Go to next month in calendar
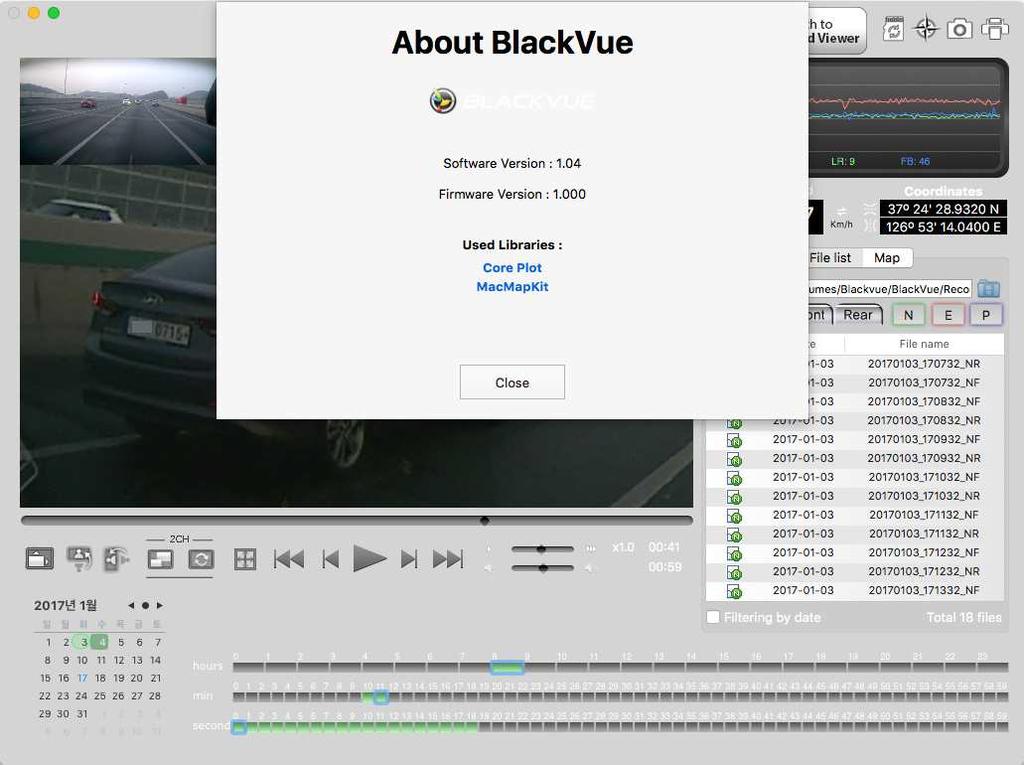The image size is (1024, 765). (159, 606)
